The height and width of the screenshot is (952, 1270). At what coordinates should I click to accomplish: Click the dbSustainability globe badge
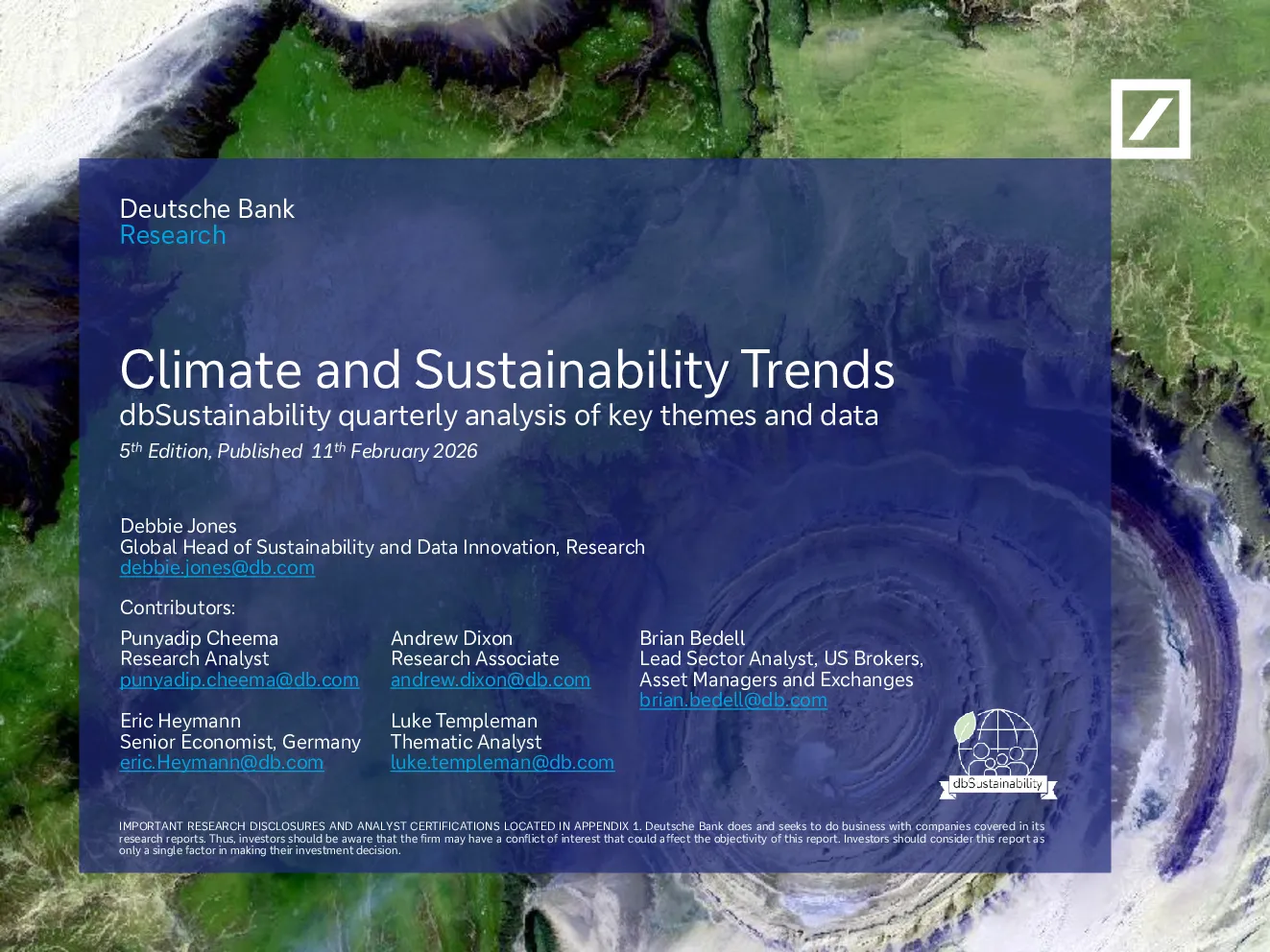[x=997, y=754]
